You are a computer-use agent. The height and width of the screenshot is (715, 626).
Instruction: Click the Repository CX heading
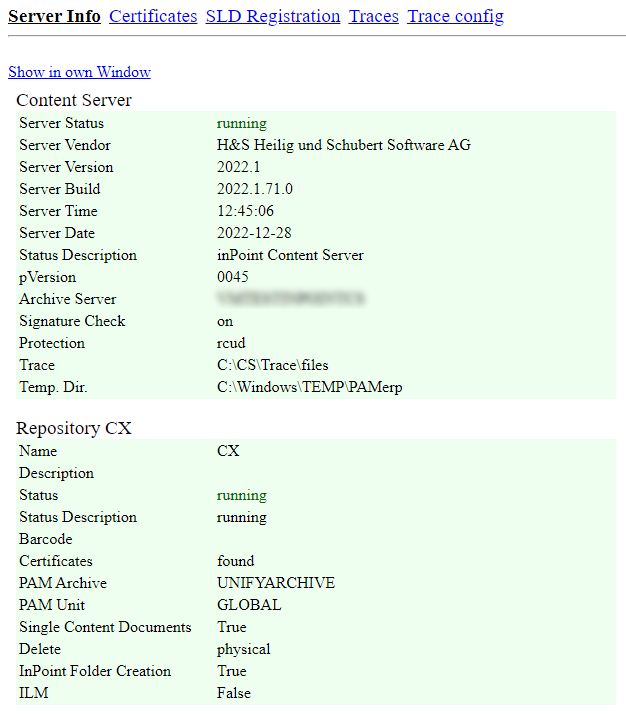74,428
